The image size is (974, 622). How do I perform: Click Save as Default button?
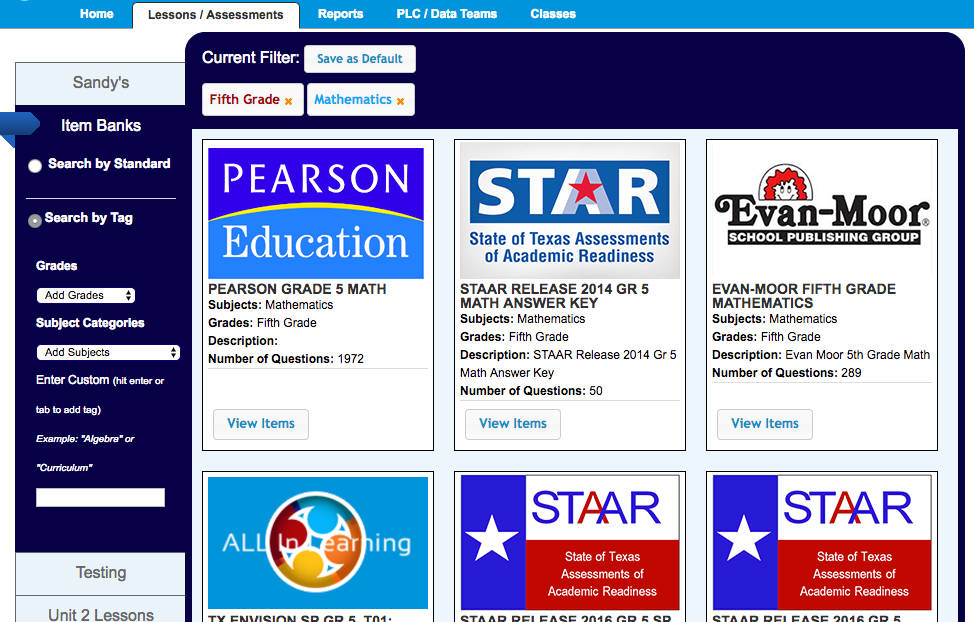coord(359,59)
